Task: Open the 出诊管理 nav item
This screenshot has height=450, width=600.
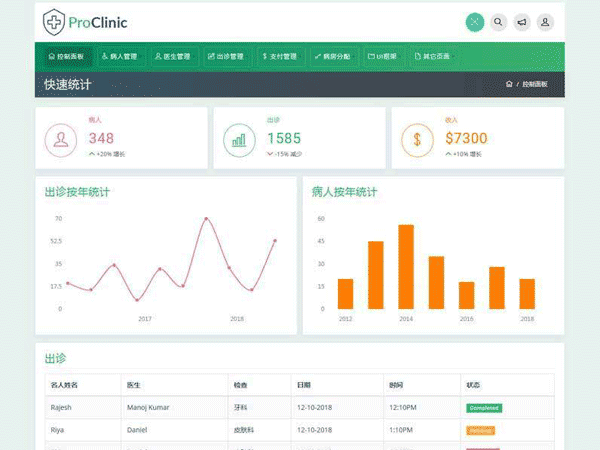Action: [x=227, y=57]
